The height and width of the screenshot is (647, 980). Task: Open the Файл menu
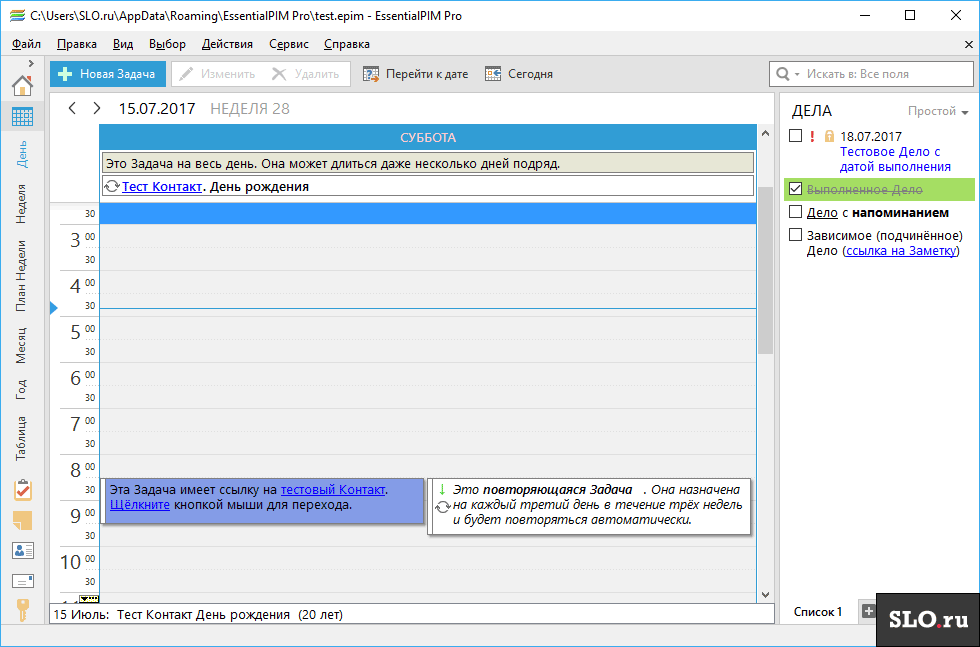(x=26, y=44)
